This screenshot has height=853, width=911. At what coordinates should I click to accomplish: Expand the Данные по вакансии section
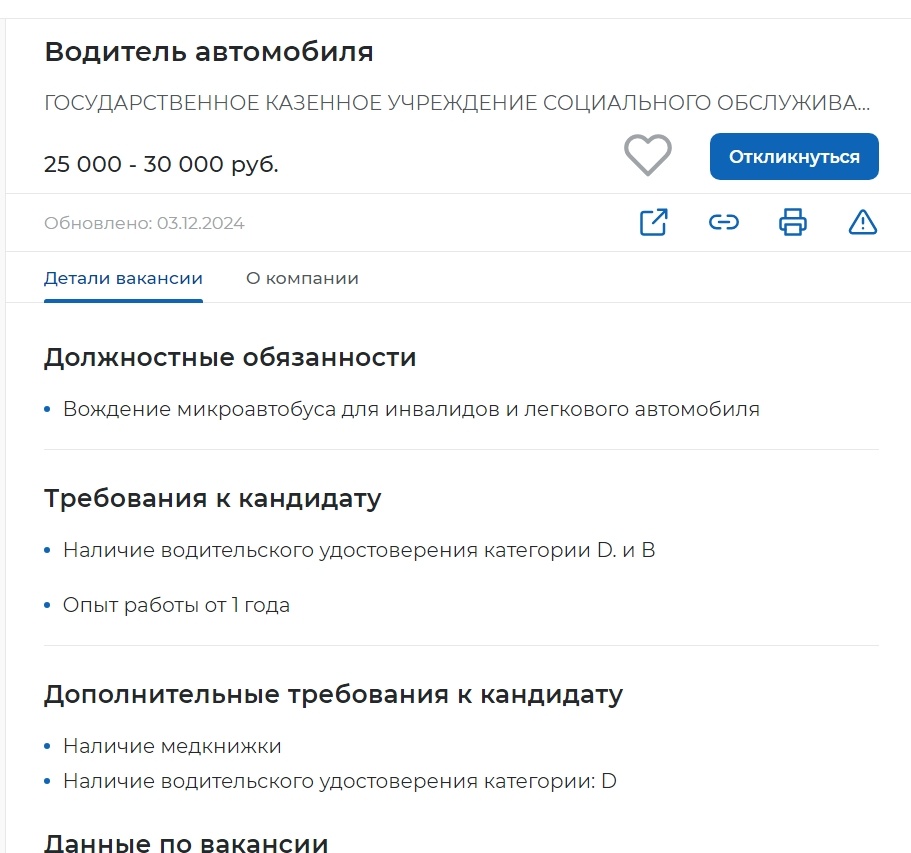point(185,843)
